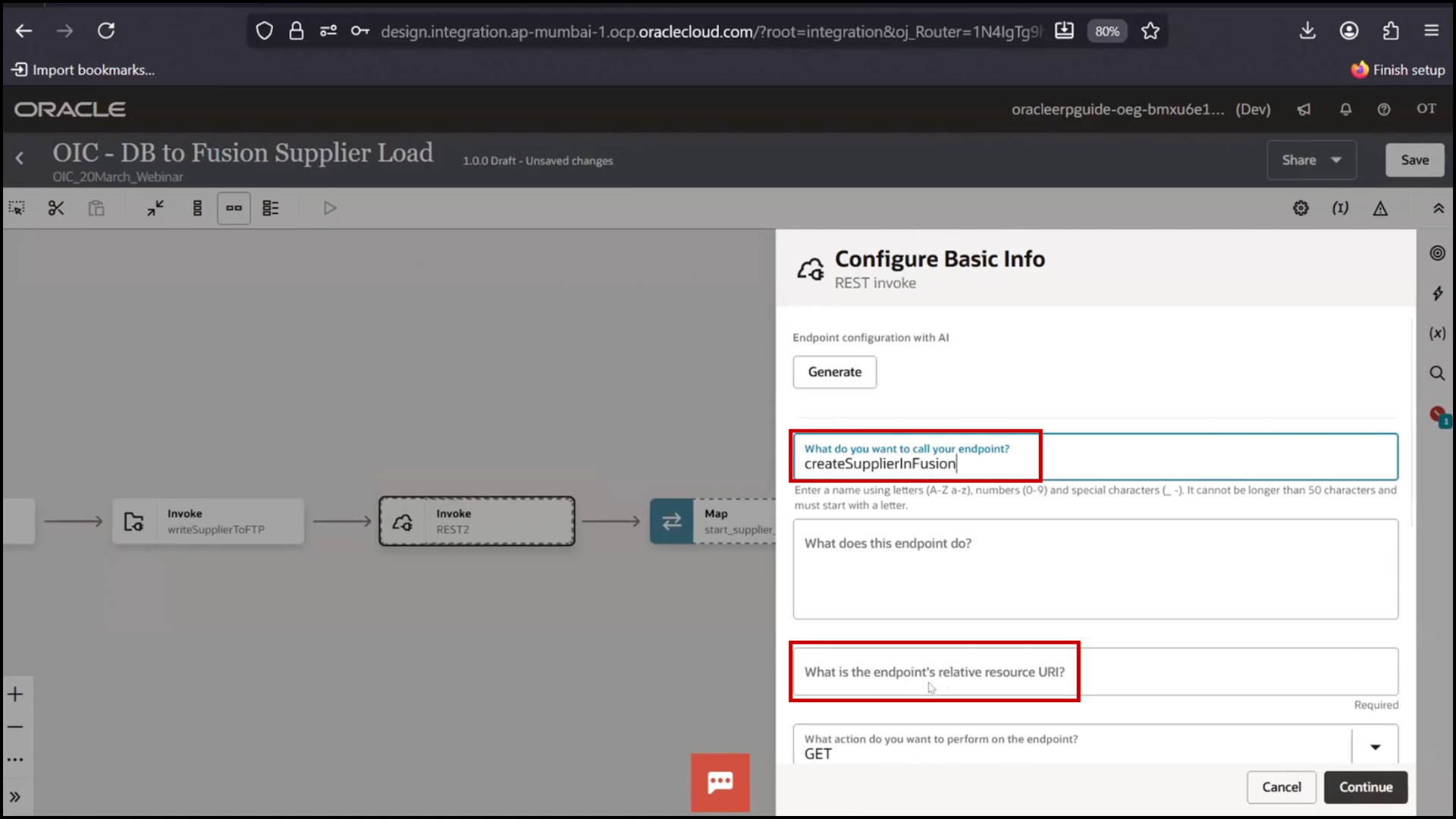Activate multi-select tool in canvas toolbar
1456x819 pixels.
(17, 208)
